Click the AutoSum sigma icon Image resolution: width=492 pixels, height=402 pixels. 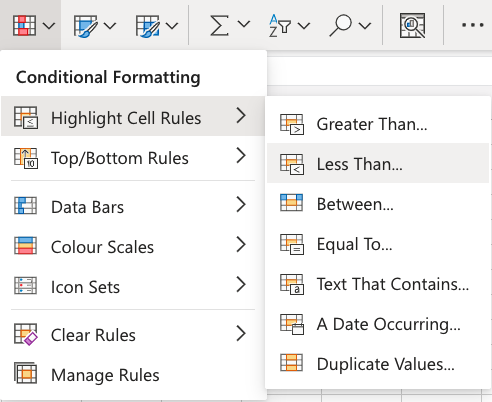coord(219,25)
